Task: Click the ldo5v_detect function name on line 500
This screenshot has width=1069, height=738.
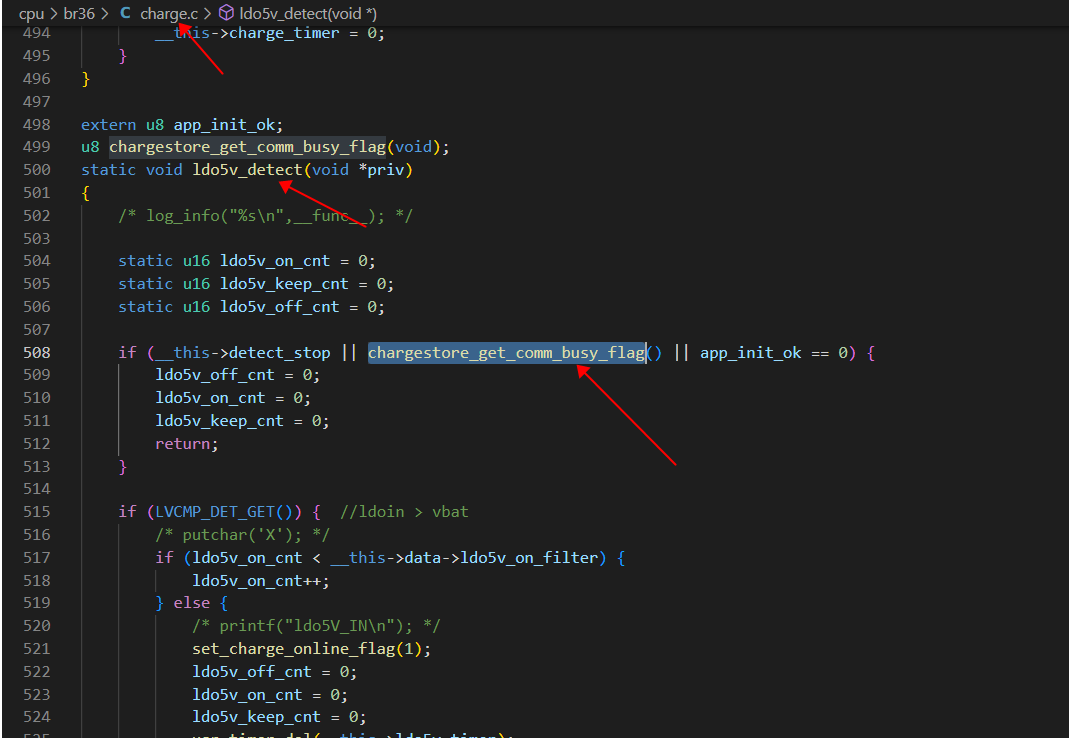Action: click(247, 170)
